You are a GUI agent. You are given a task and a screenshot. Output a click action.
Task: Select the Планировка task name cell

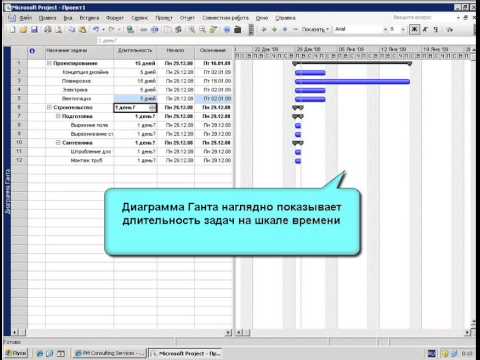pyautogui.click(x=80, y=81)
